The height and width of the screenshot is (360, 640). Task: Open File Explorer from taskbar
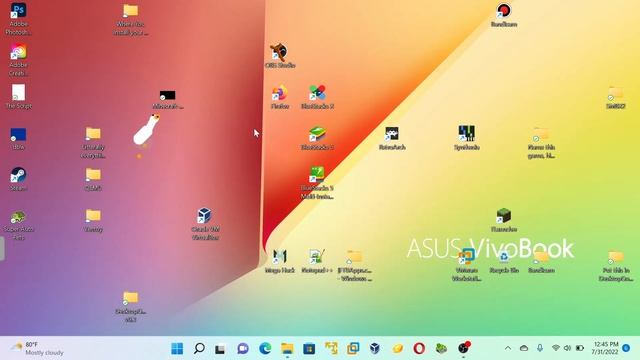(287, 349)
